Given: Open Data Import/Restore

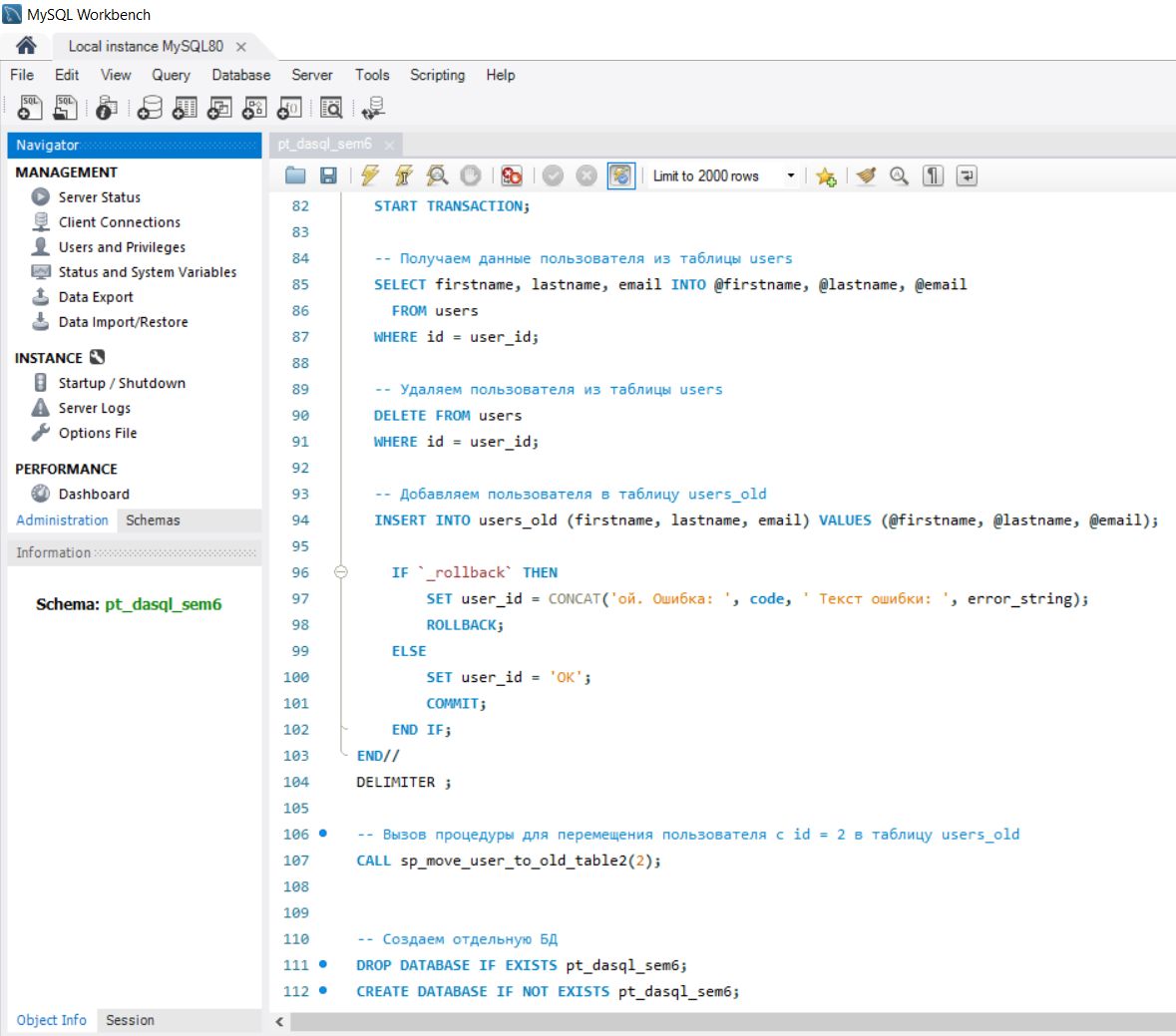Looking at the screenshot, I should (123, 322).
